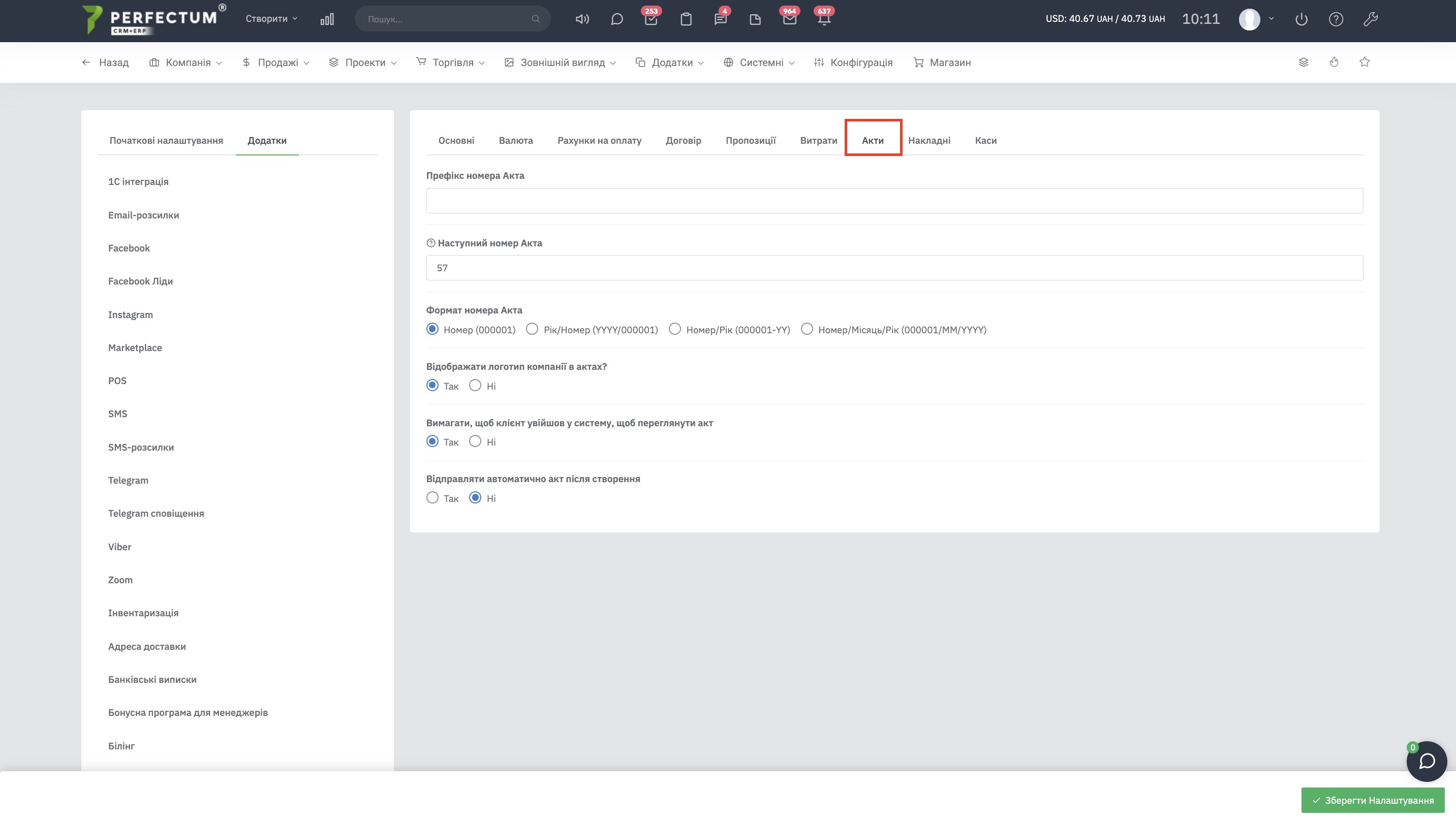
Task: Select Рік/Номер (YYYY/000001) number format
Action: (x=532, y=329)
